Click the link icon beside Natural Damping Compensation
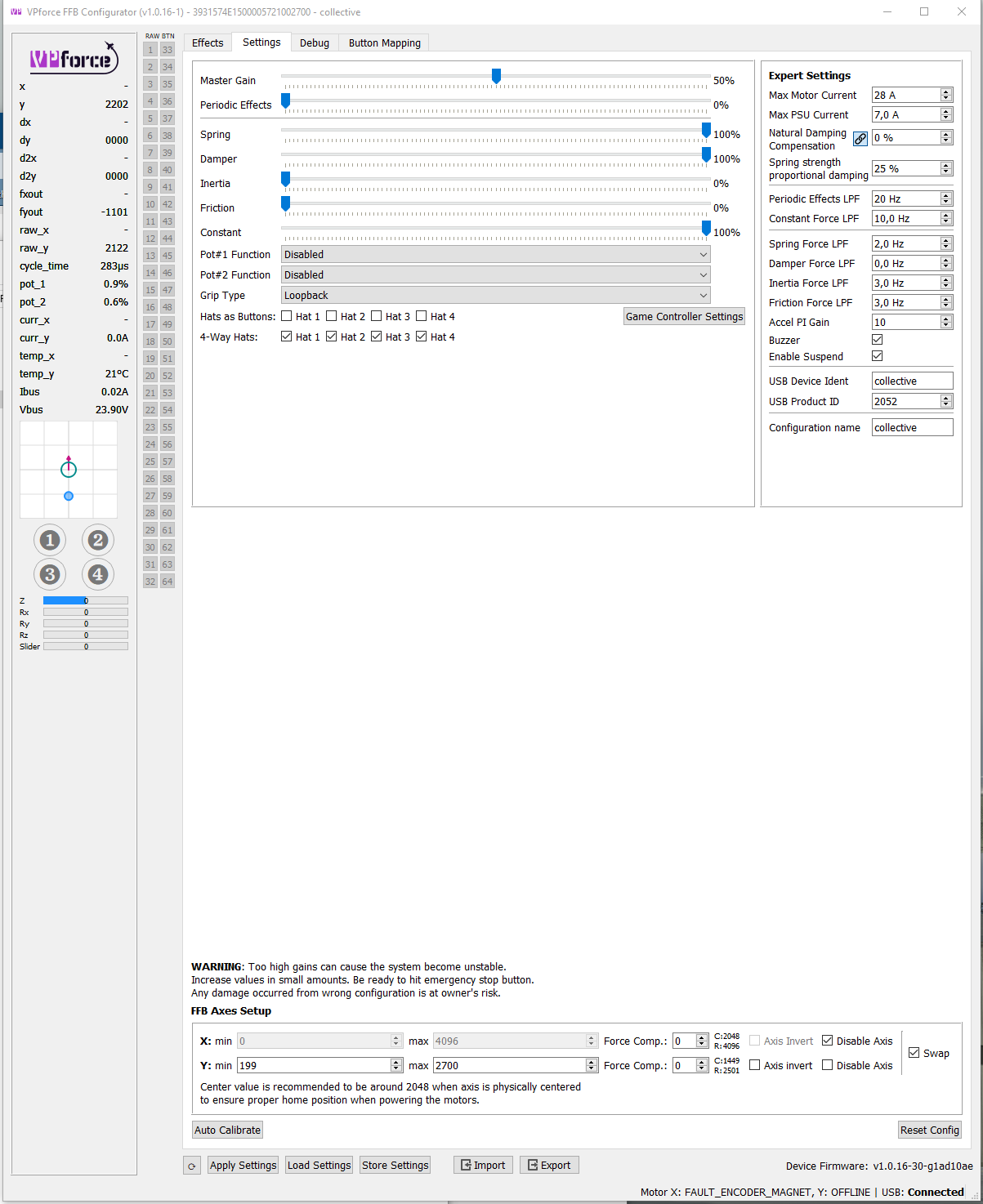 point(860,139)
